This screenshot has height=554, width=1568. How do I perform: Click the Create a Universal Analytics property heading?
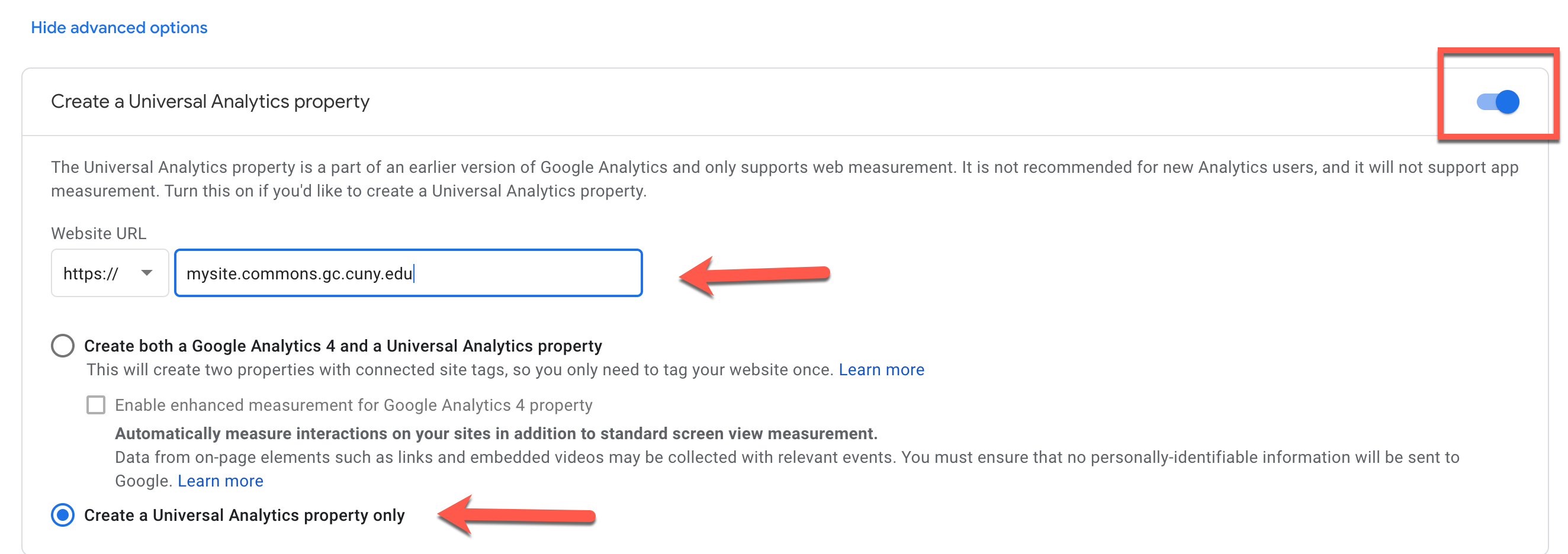tap(210, 102)
